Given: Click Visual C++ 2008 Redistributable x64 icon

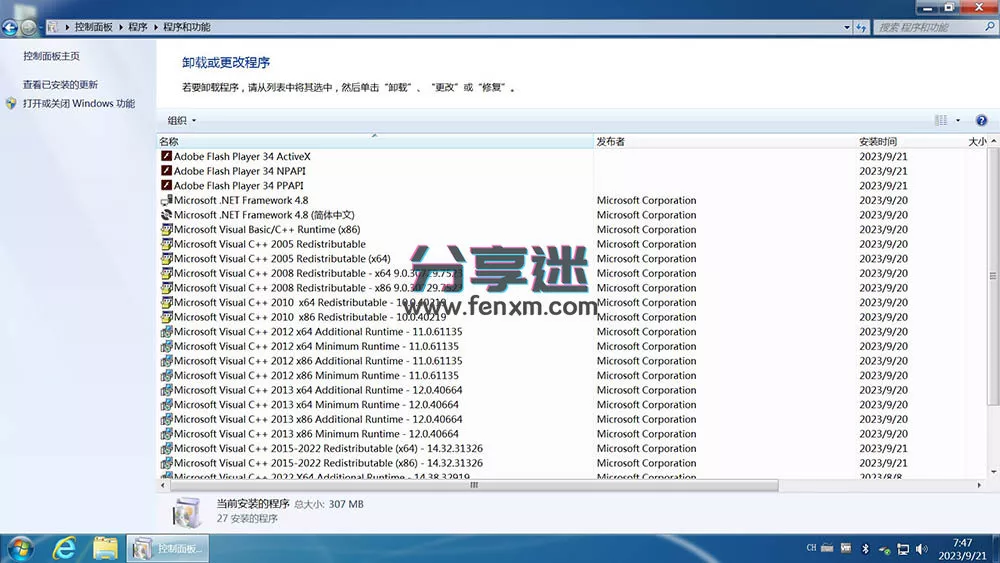Looking at the screenshot, I should [x=166, y=273].
